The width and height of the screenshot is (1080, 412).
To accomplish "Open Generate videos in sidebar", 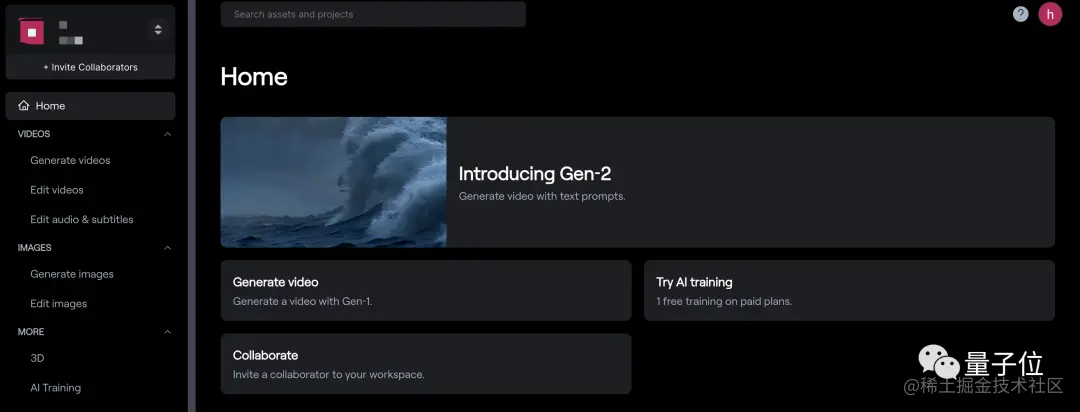I will click(x=70, y=160).
